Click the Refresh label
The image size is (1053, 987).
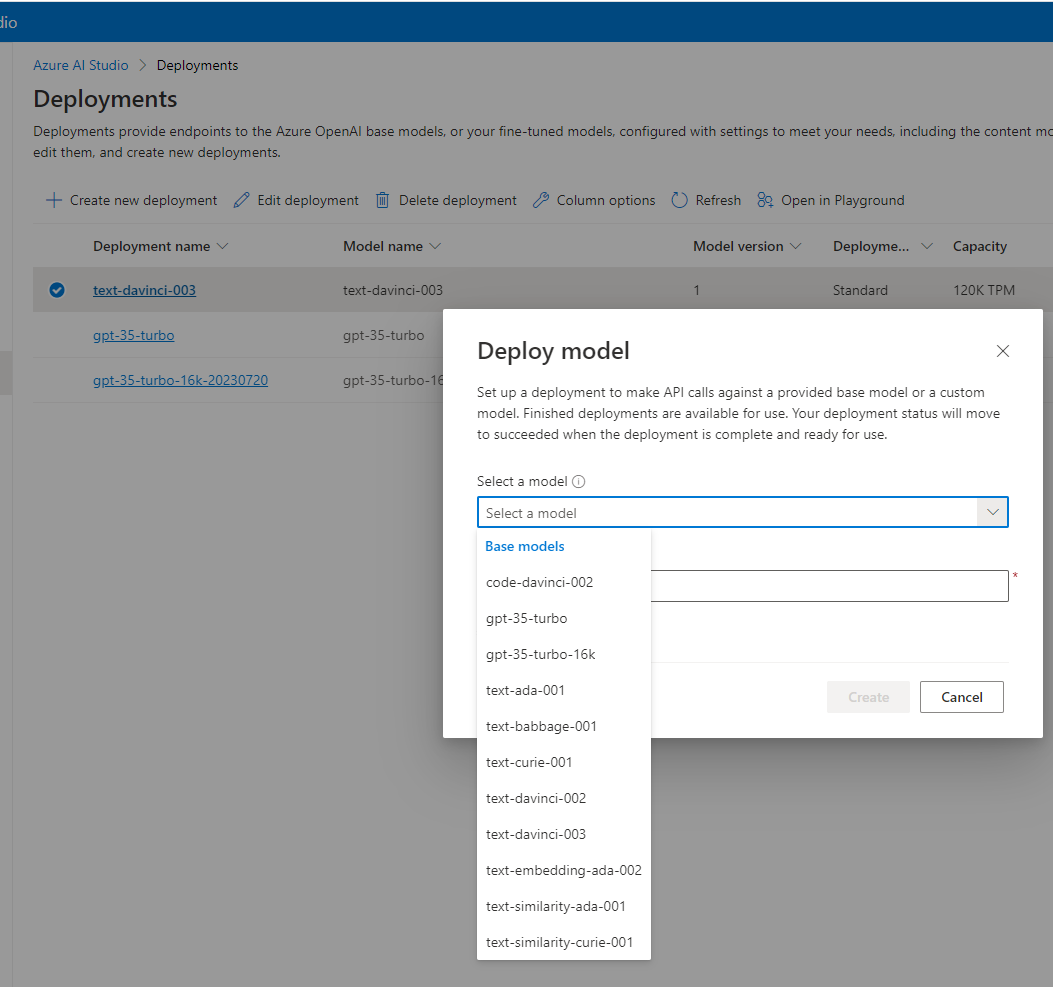point(718,200)
